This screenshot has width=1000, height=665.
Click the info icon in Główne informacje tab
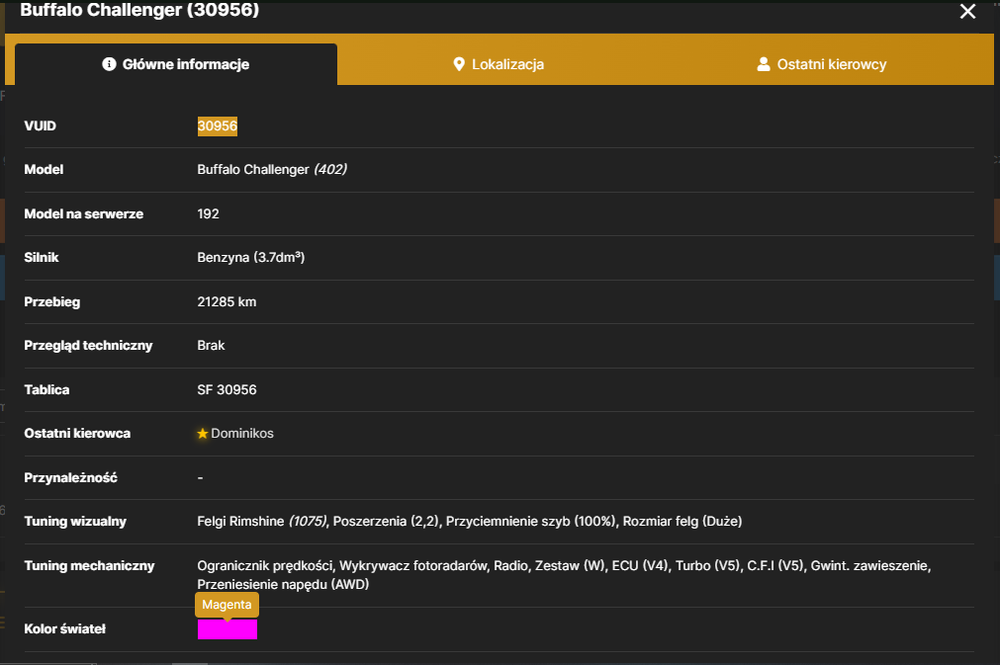pyautogui.click(x=109, y=64)
